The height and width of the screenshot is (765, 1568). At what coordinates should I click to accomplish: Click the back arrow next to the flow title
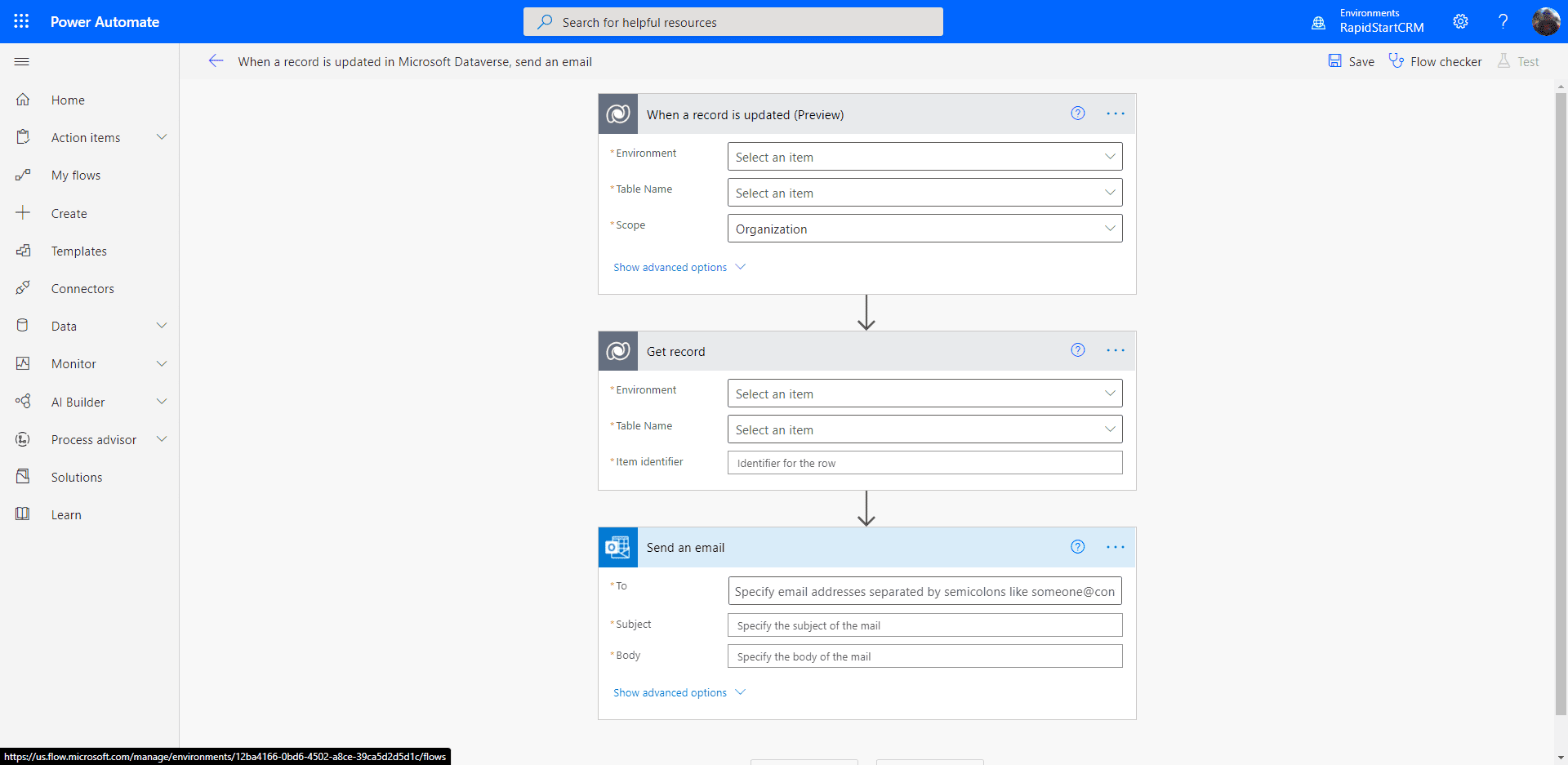pyautogui.click(x=216, y=60)
